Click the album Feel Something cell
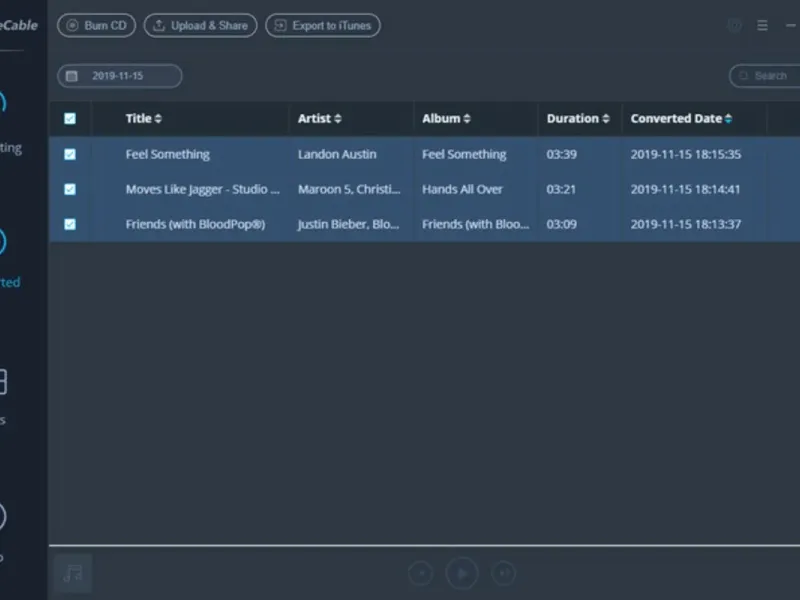The height and width of the screenshot is (600, 800). [464, 154]
